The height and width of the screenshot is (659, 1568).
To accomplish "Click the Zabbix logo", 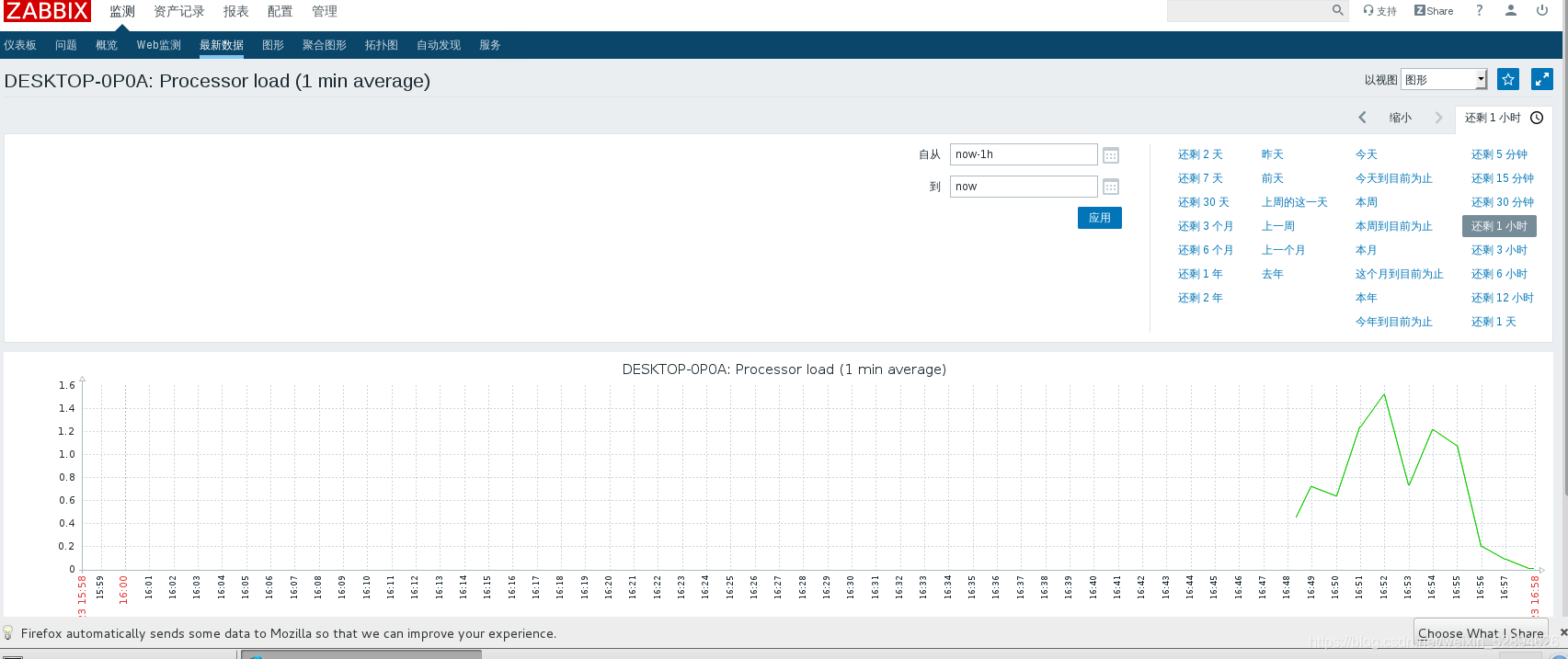I will tap(47, 11).
